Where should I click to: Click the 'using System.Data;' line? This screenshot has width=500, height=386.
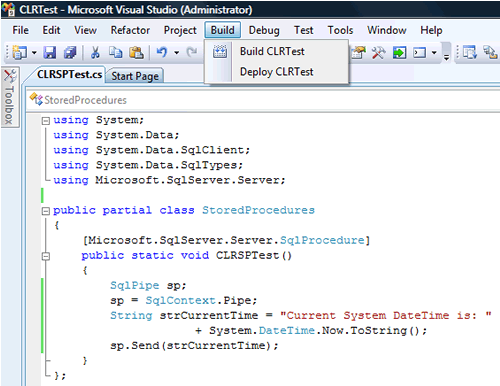(116, 135)
